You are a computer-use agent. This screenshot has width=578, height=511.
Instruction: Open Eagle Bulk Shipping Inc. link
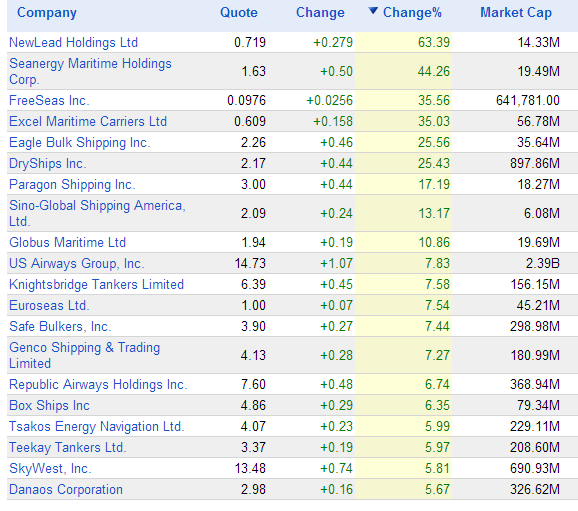(80, 142)
